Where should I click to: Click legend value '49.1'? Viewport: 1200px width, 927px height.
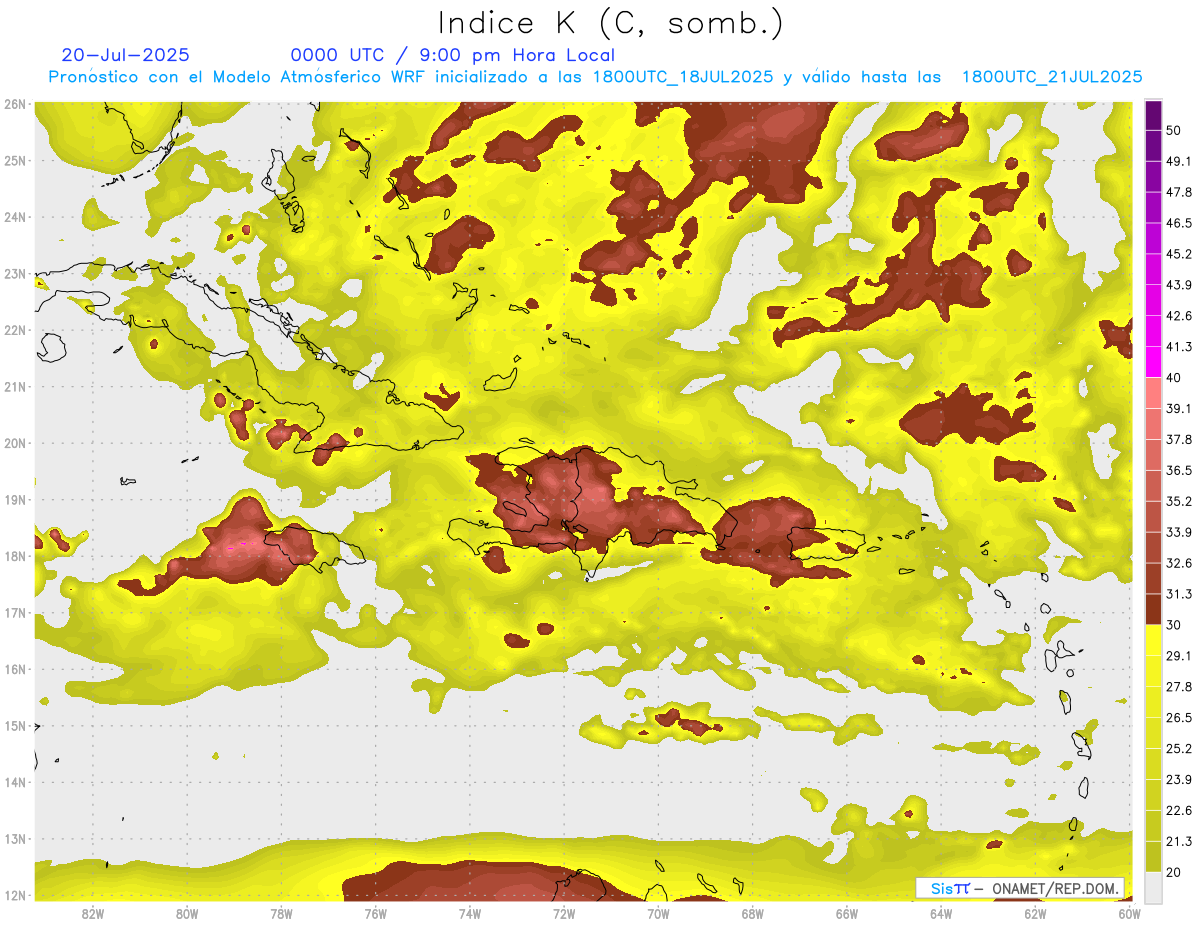(x=1179, y=162)
